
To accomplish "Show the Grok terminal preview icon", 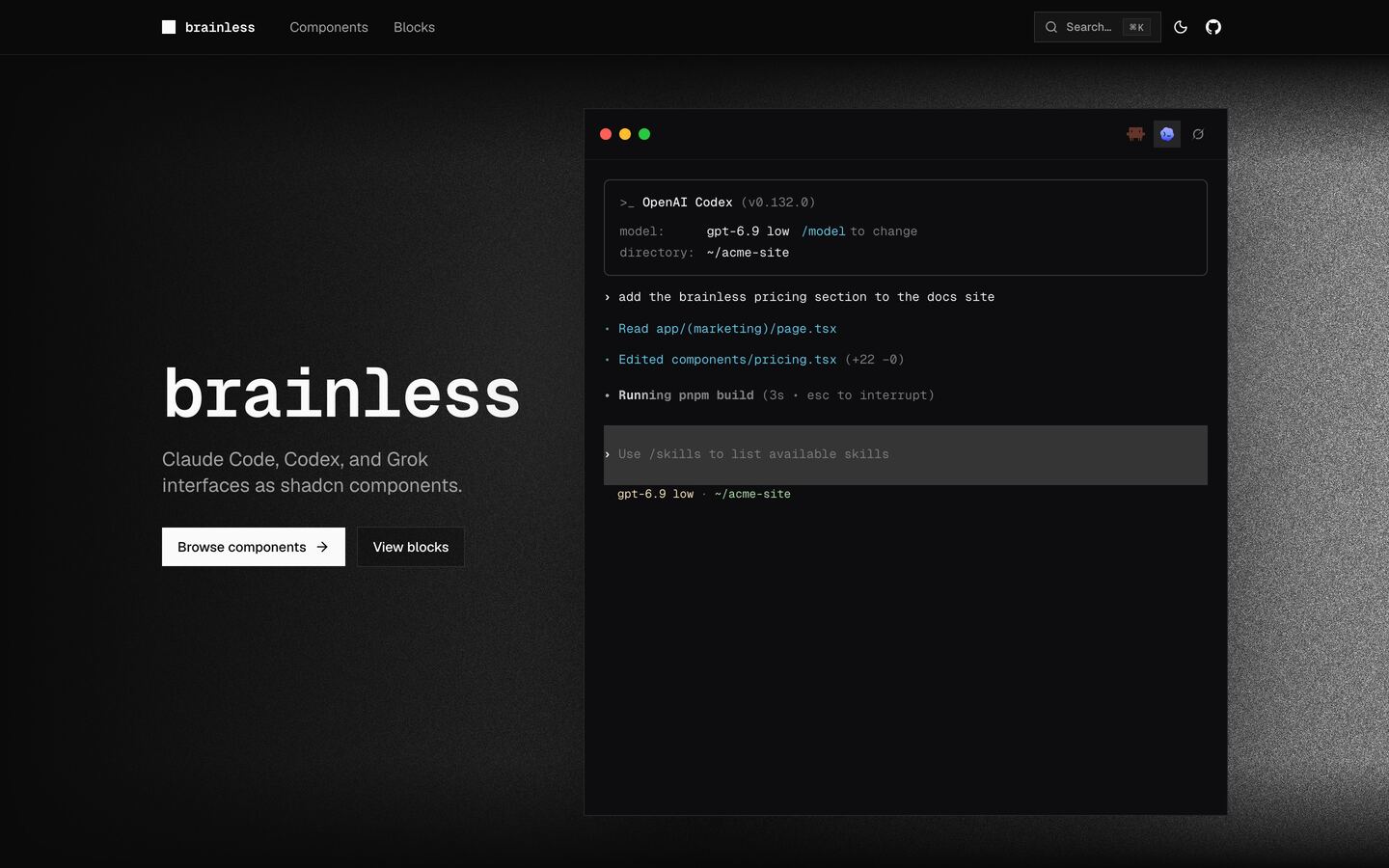I will (x=1198, y=134).
